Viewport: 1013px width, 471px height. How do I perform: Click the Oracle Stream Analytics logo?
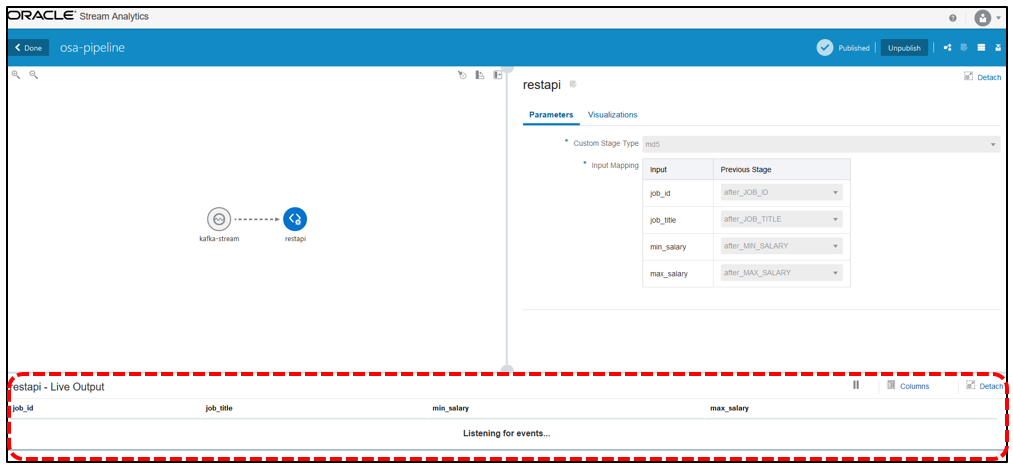pyautogui.click(x=79, y=16)
